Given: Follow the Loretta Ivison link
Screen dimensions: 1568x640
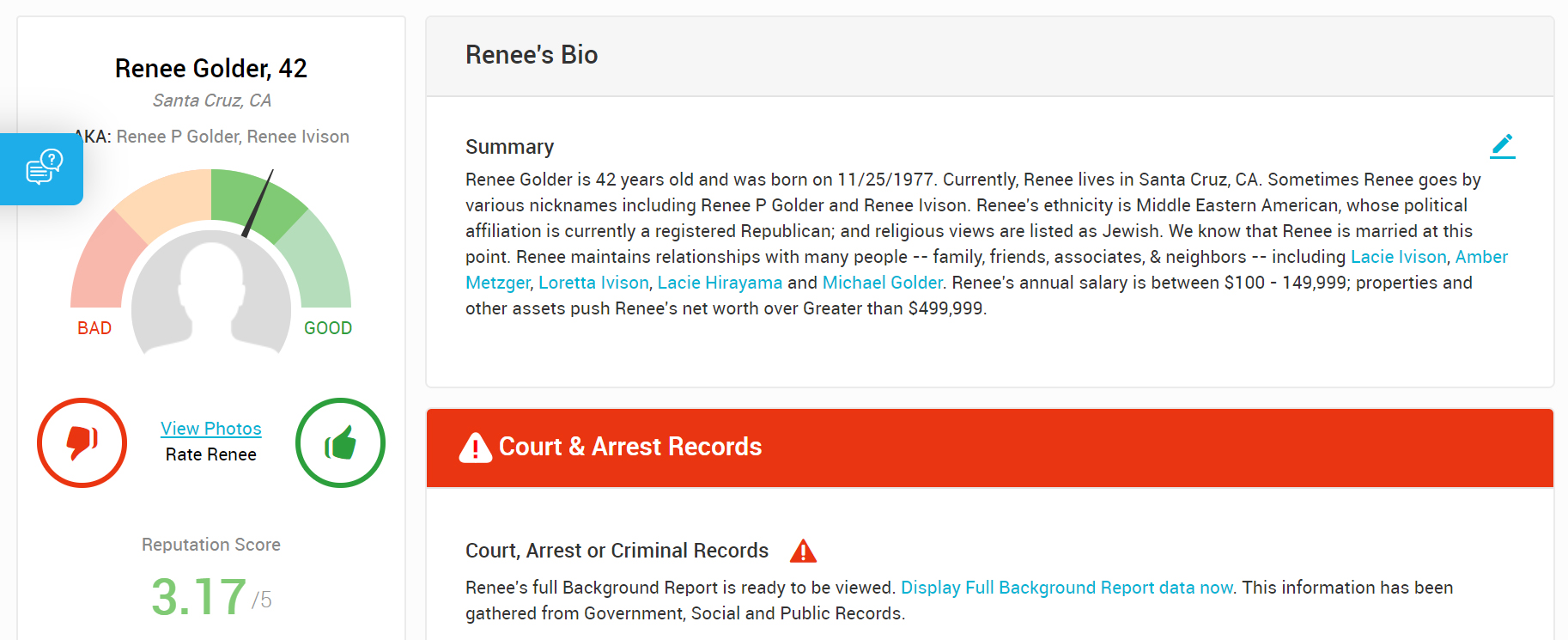Looking at the screenshot, I should [x=593, y=283].
